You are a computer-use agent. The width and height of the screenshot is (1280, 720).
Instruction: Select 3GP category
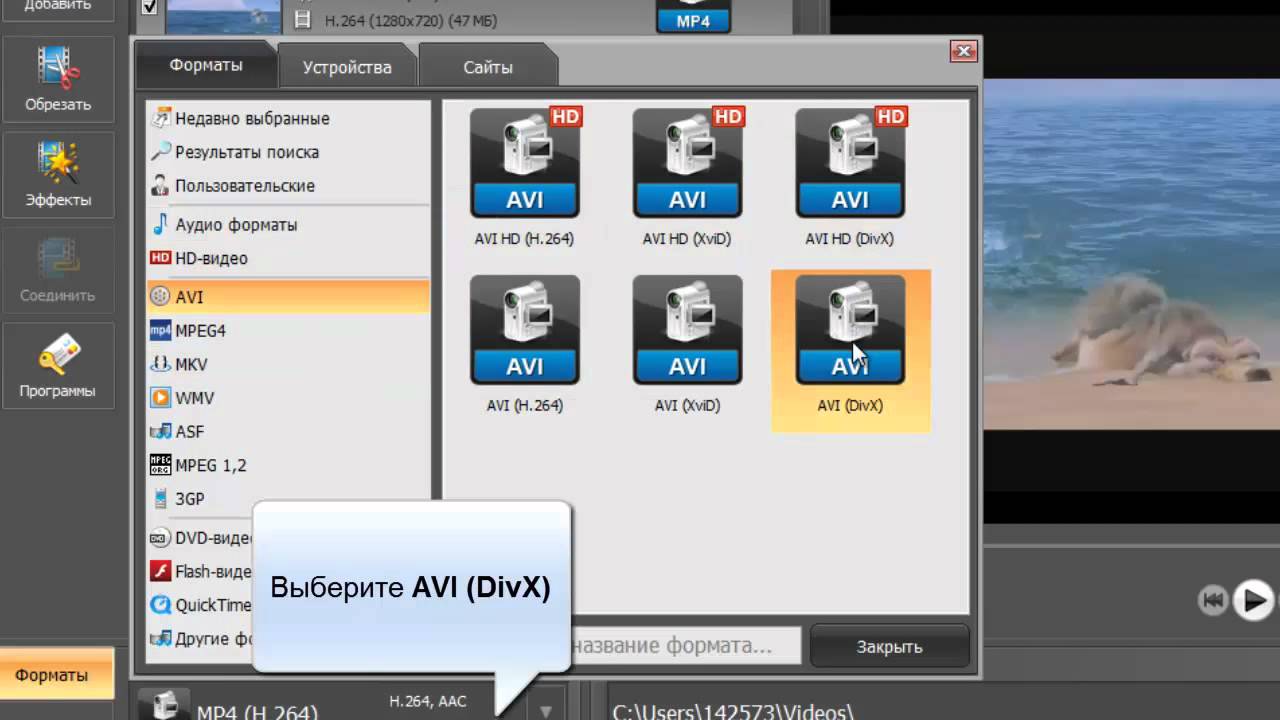tap(289, 499)
